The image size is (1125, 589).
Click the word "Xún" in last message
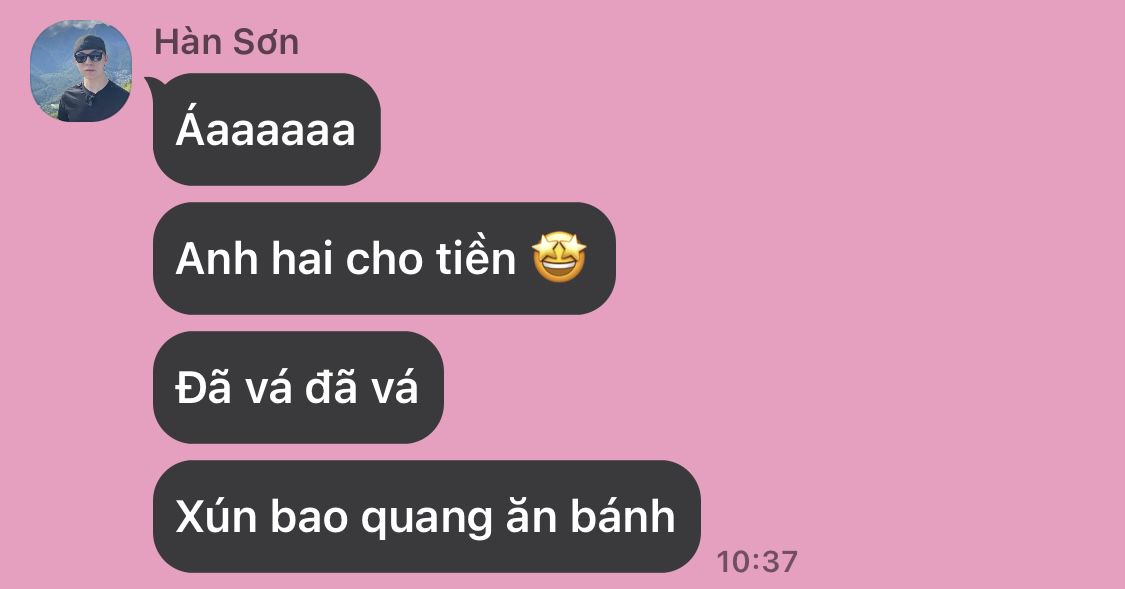coord(216,515)
